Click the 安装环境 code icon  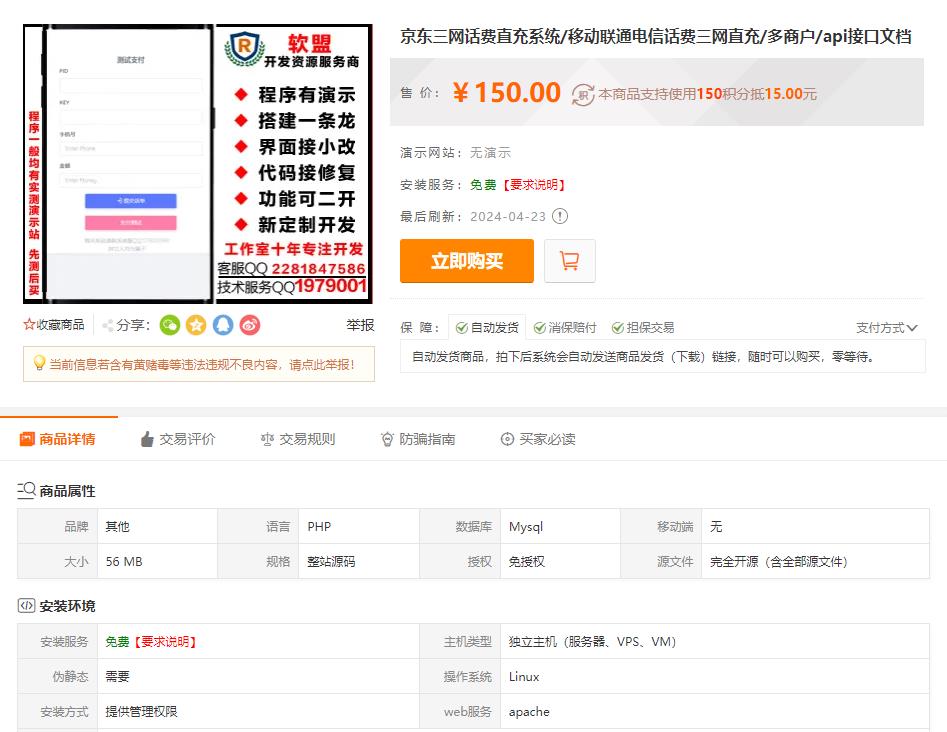[x=26, y=605]
